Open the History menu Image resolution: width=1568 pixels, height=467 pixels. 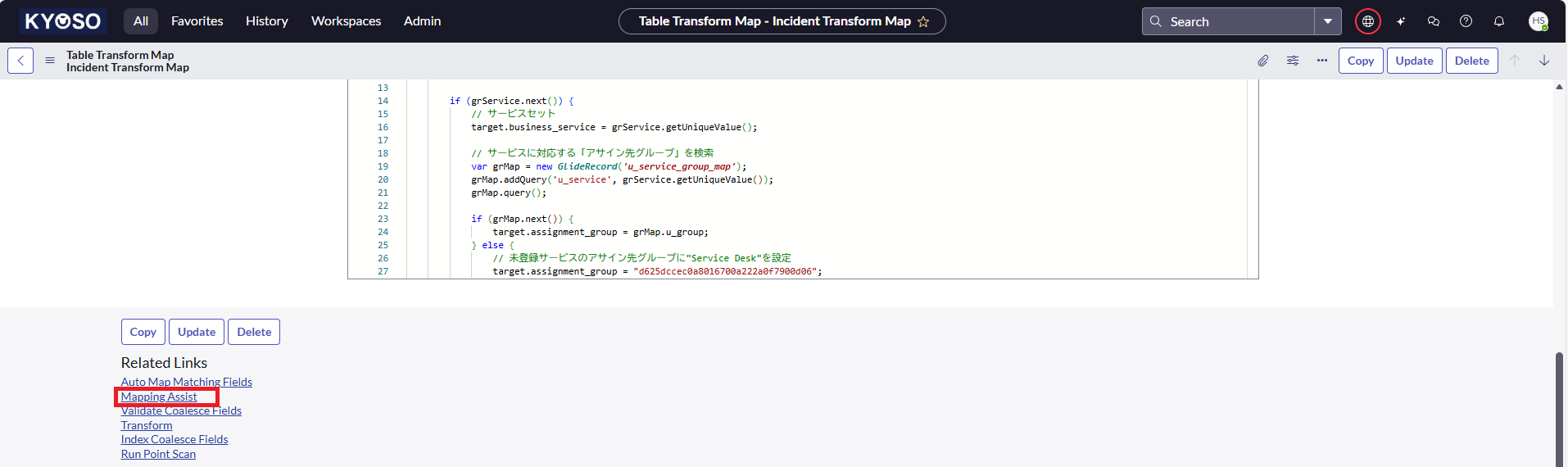click(x=267, y=21)
